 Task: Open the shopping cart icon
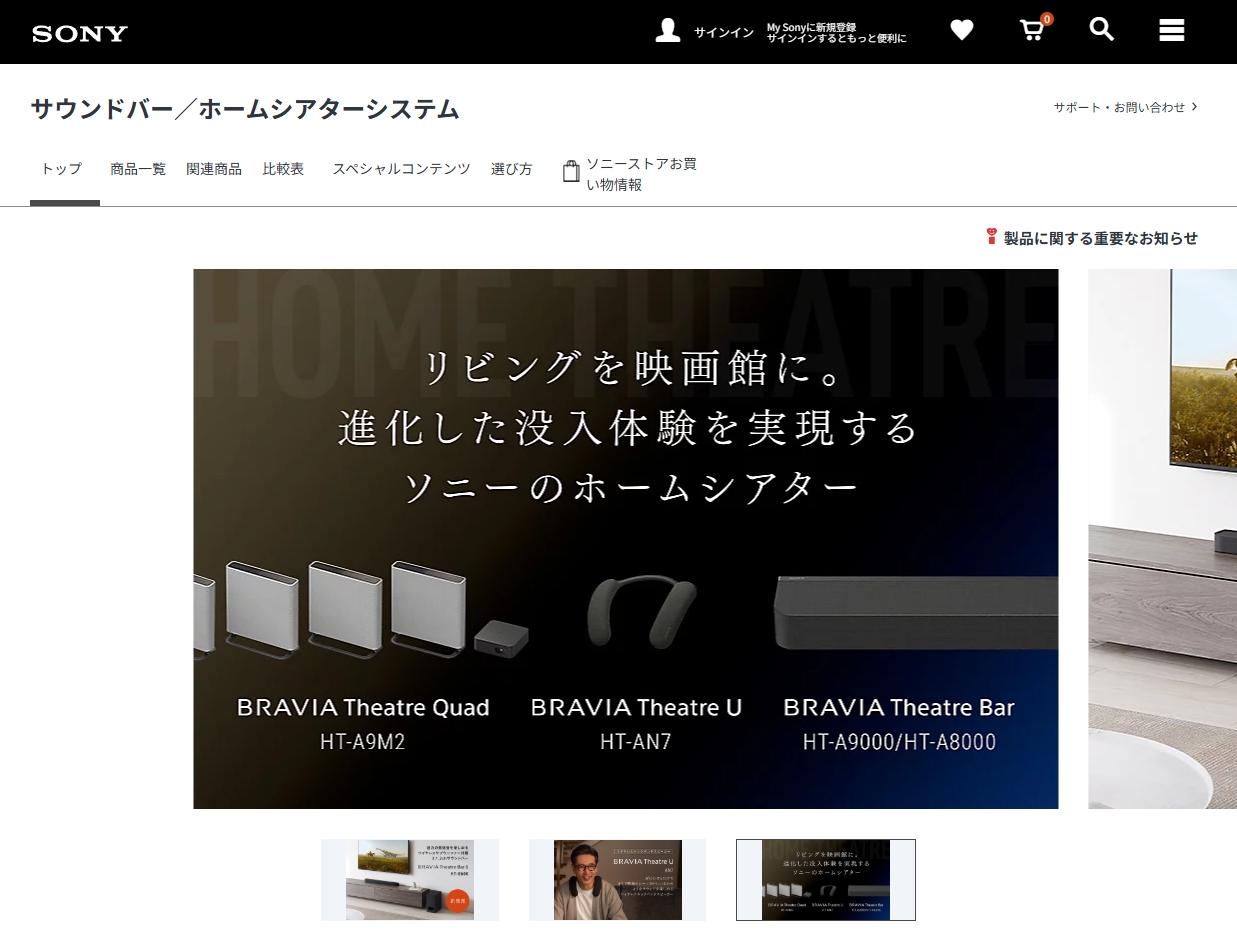point(1031,30)
